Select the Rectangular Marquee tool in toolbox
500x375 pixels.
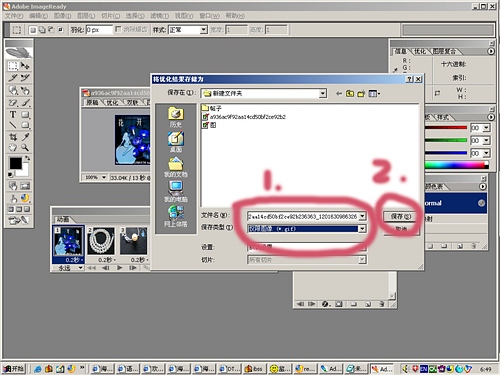coord(13,66)
